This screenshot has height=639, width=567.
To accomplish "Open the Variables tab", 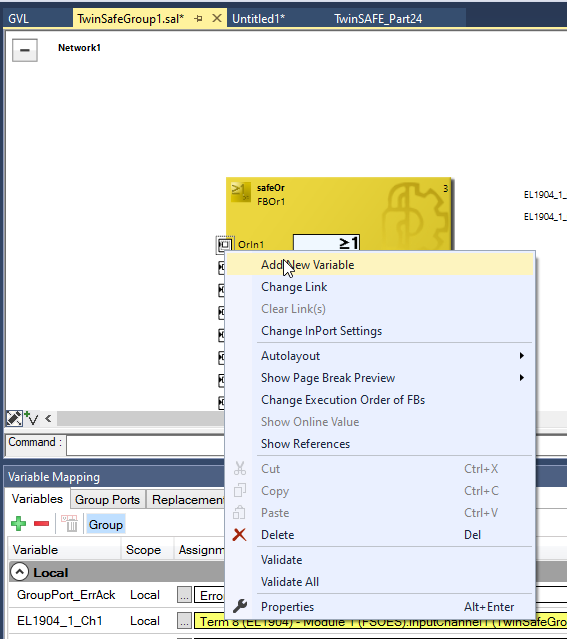I will click(x=37, y=499).
